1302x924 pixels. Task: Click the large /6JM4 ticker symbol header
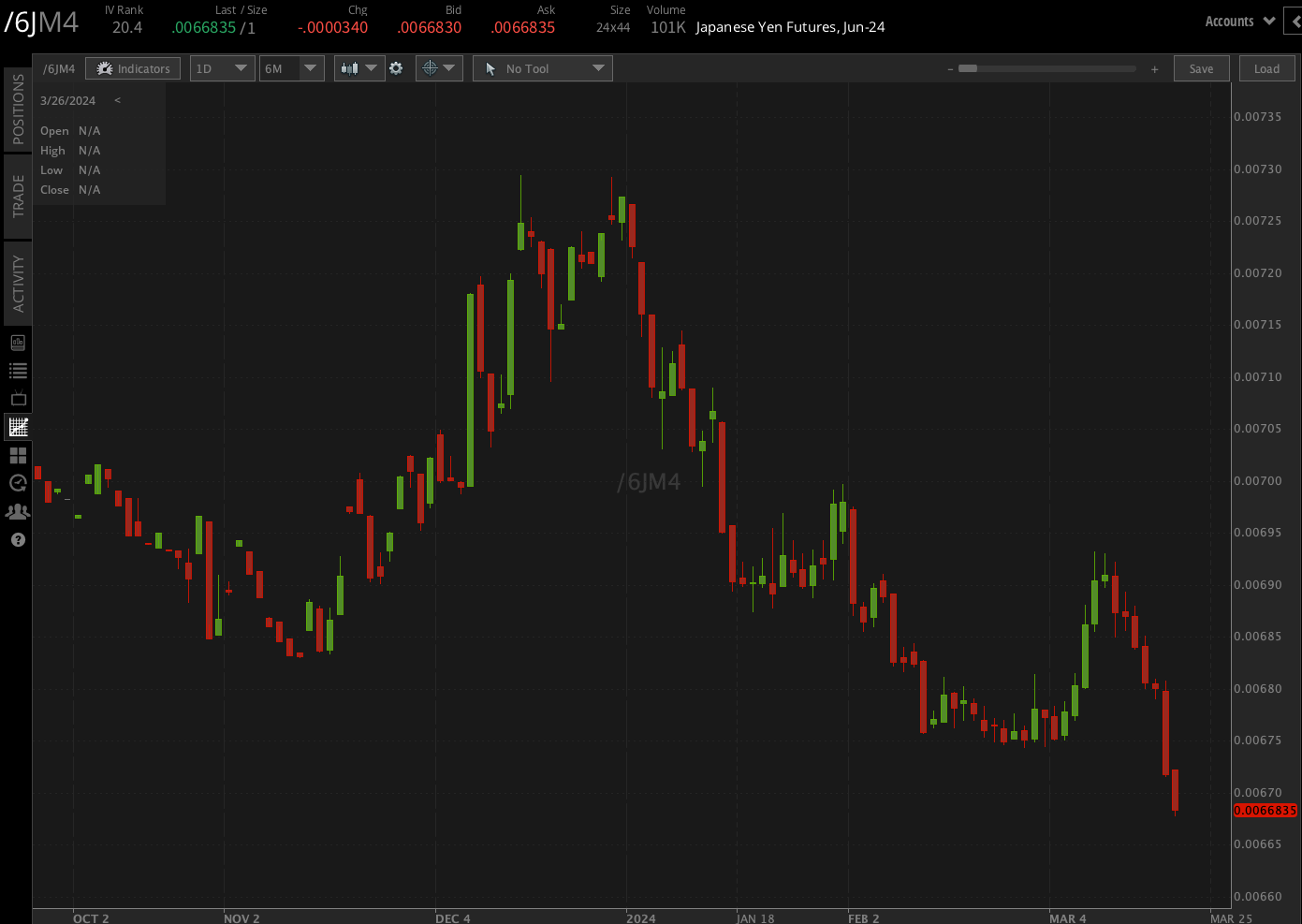pyautogui.click(x=41, y=22)
